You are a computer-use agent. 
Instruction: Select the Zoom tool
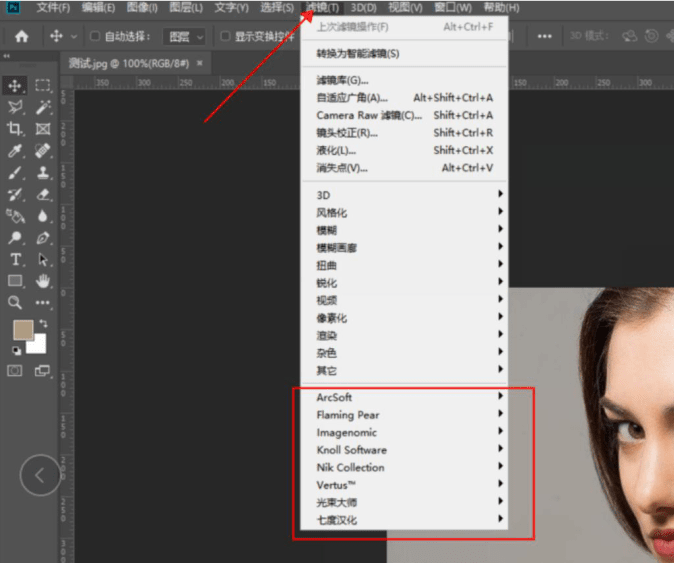tap(15, 302)
